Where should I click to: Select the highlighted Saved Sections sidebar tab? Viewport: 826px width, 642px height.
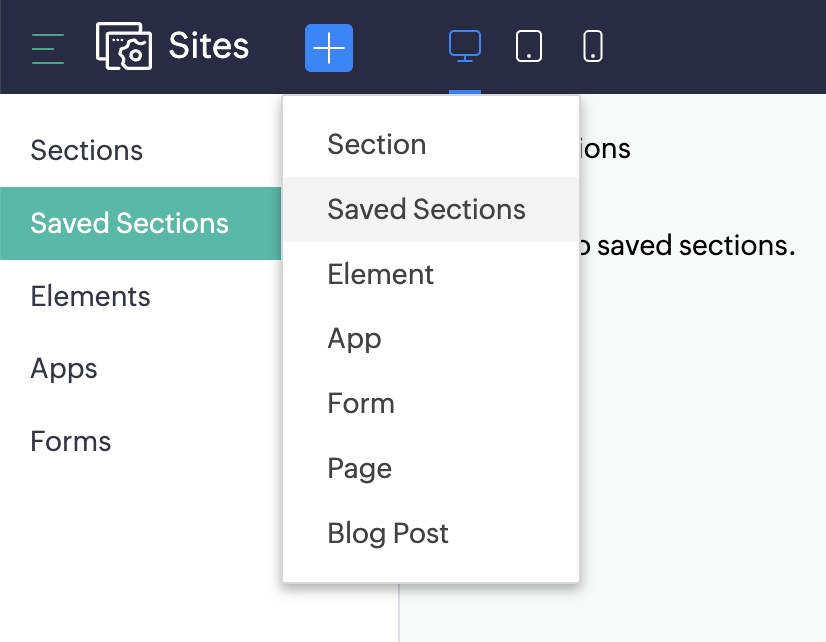point(130,223)
